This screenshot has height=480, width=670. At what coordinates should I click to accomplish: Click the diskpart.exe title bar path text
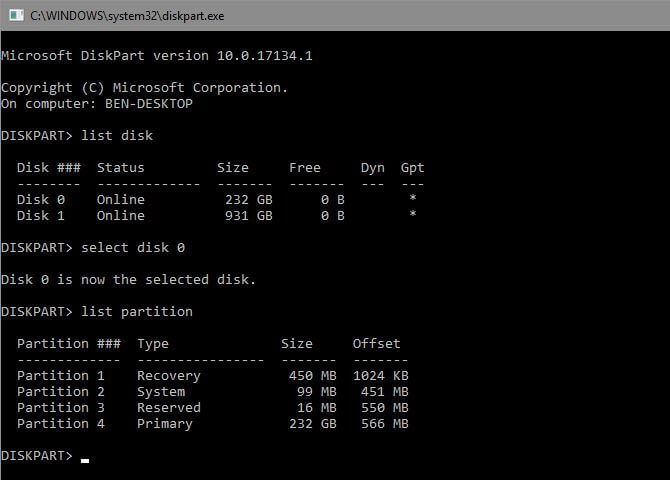pyautogui.click(x=129, y=15)
